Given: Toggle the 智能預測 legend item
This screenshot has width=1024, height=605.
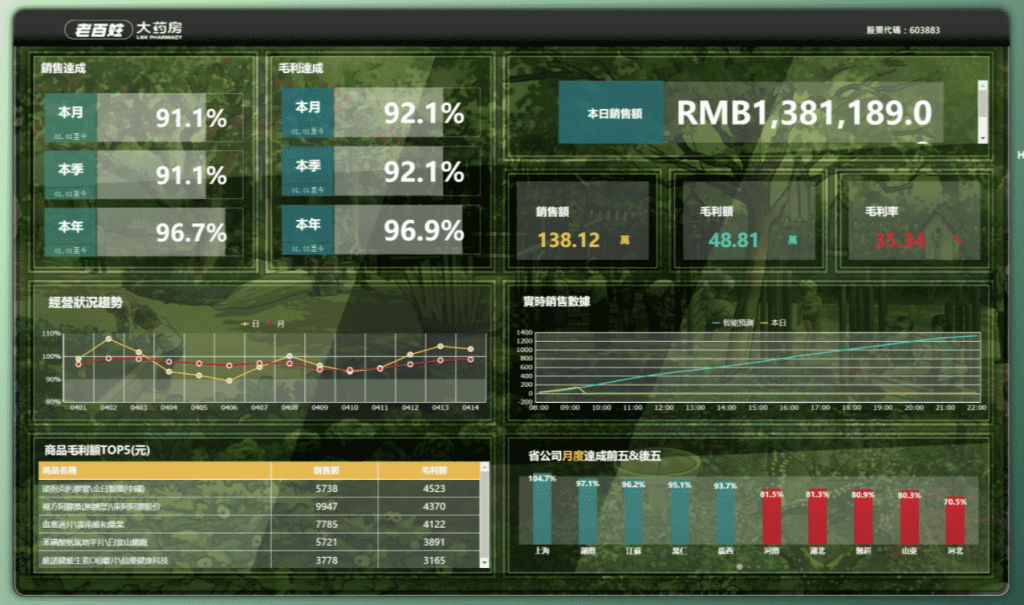Looking at the screenshot, I should 733,323.
